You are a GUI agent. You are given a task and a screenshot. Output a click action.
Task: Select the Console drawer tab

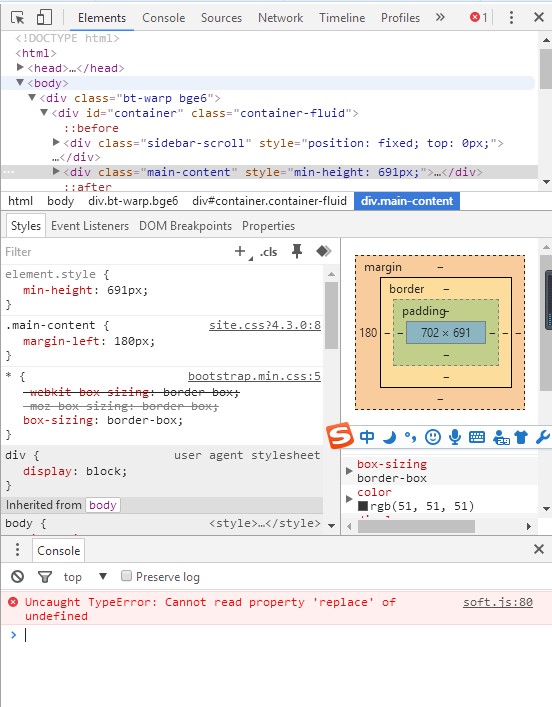[x=59, y=551]
